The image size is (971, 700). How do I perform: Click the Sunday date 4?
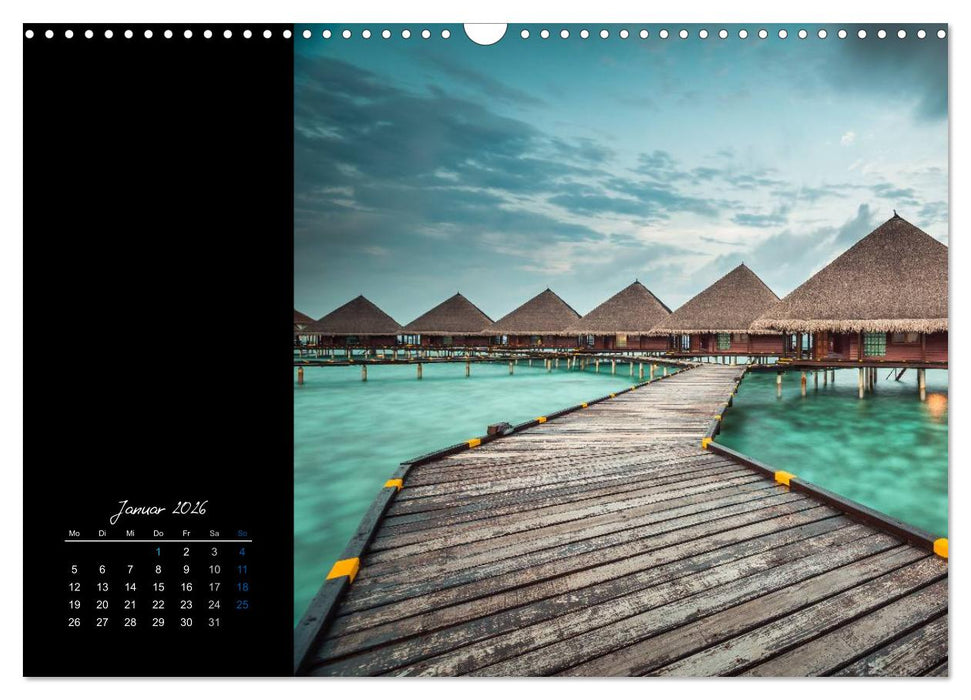[x=241, y=551]
